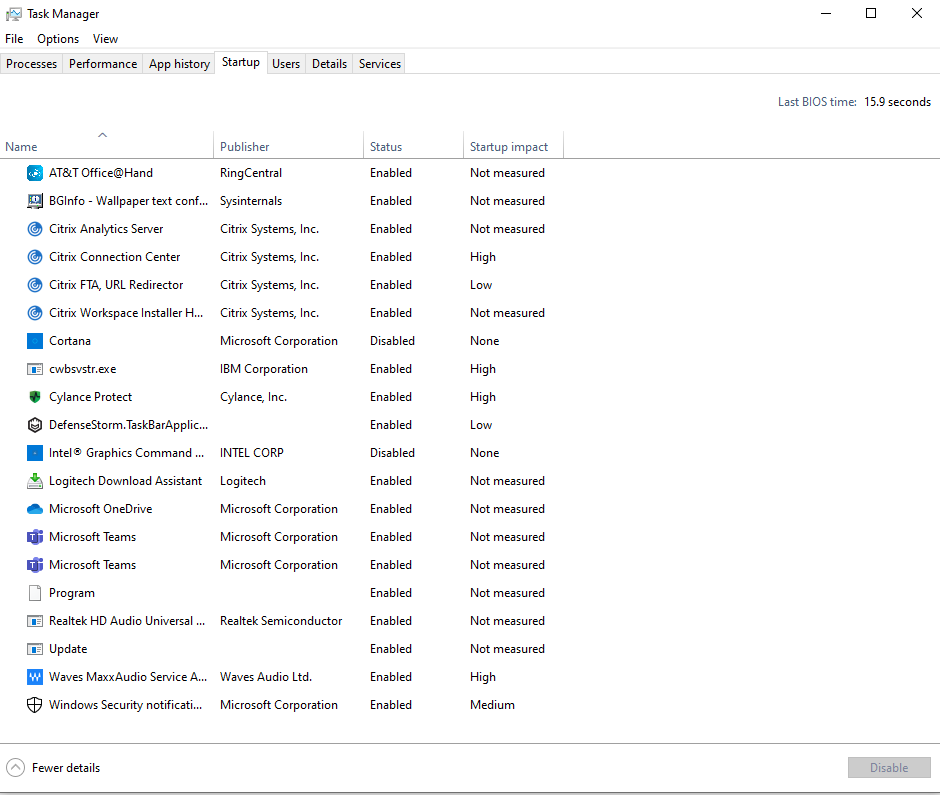Sort by Startup impact column header
This screenshot has height=795, width=940.
pyautogui.click(x=509, y=147)
